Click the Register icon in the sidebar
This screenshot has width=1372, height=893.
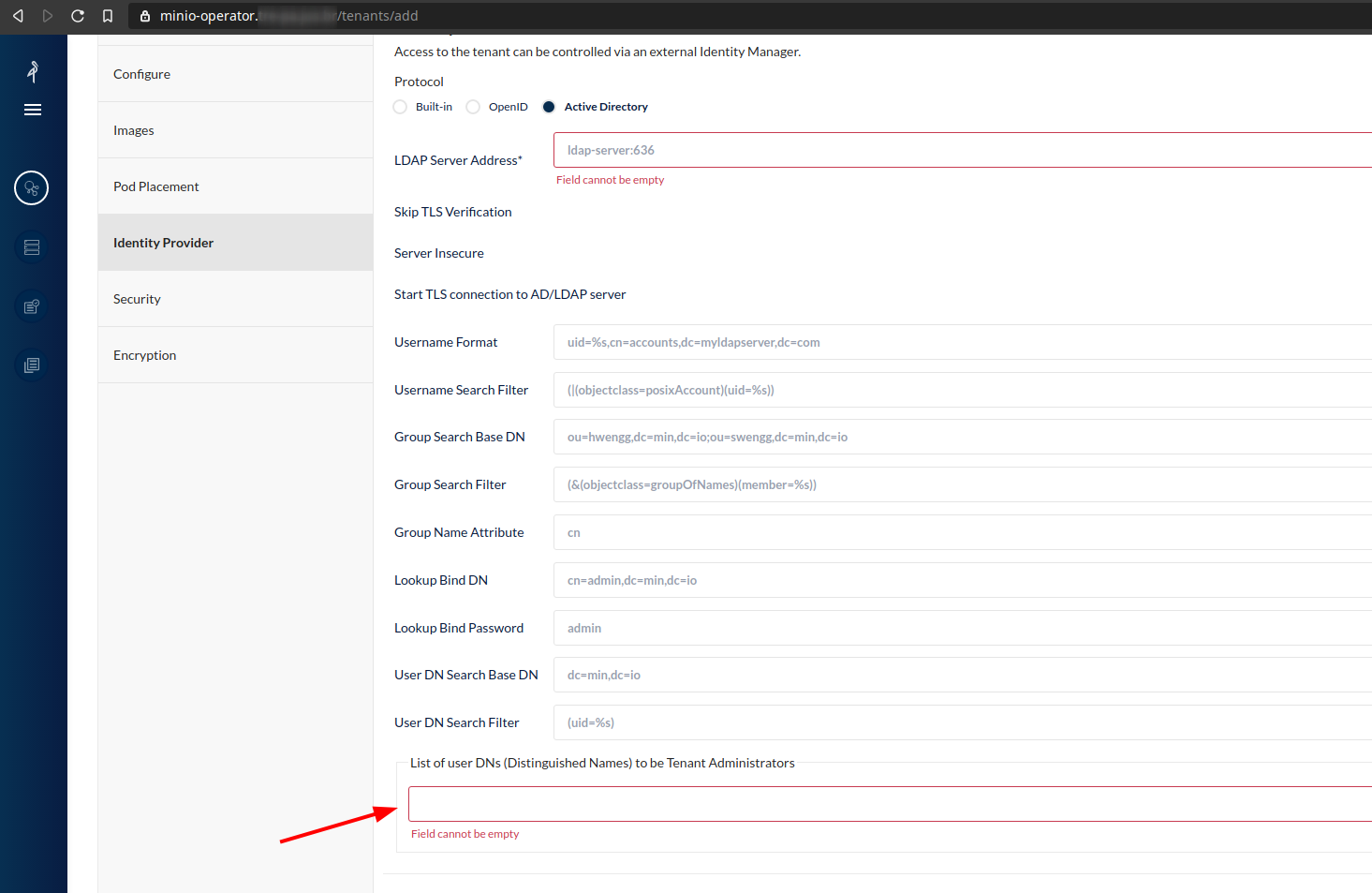32,305
